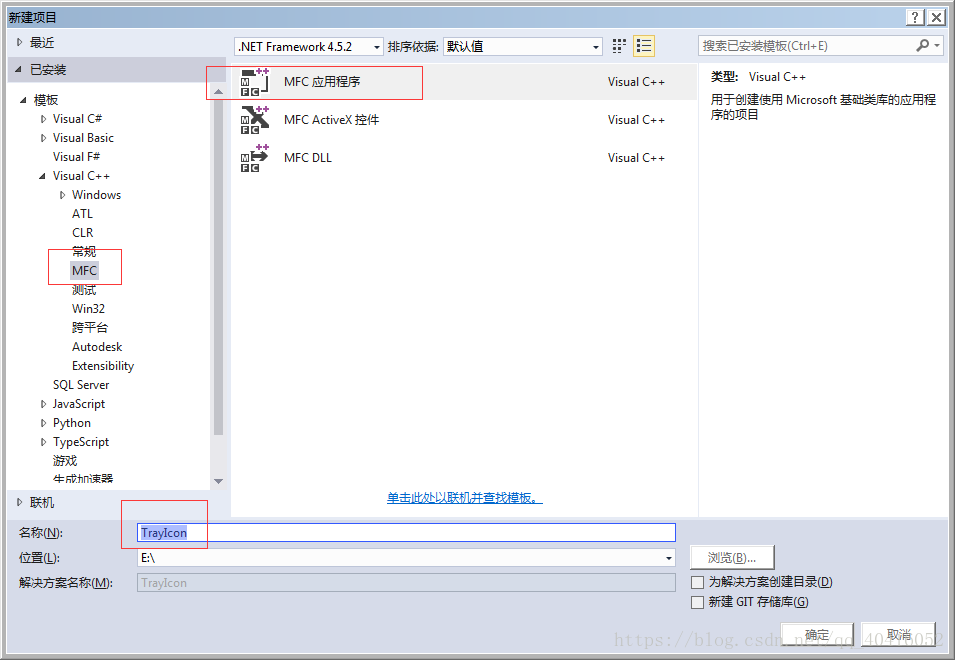Focus the 搜索已安装模板 search box
The width and height of the screenshot is (955, 660).
click(x=807, y=46)
